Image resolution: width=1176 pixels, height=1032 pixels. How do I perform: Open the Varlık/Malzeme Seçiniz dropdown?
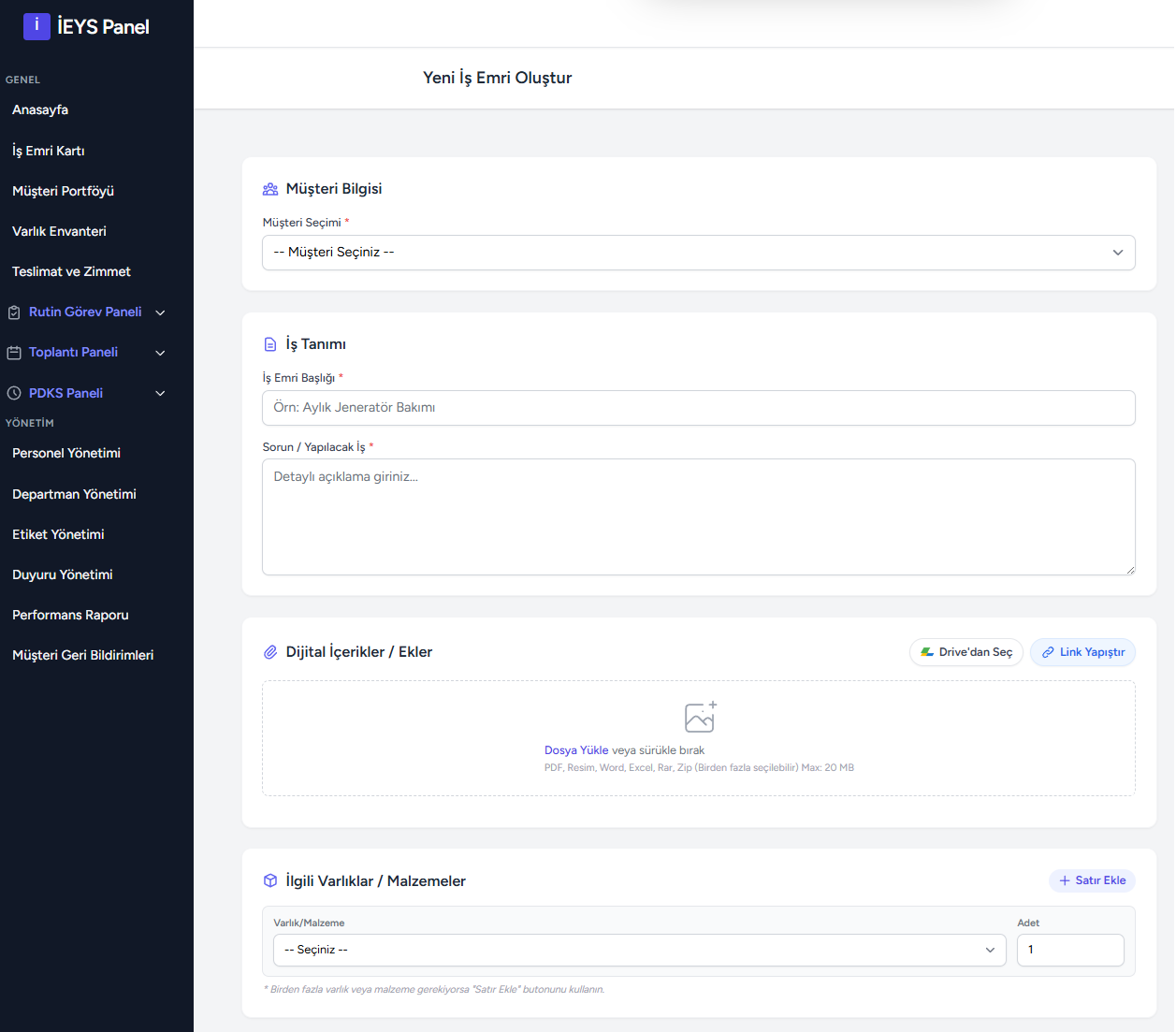639,950
